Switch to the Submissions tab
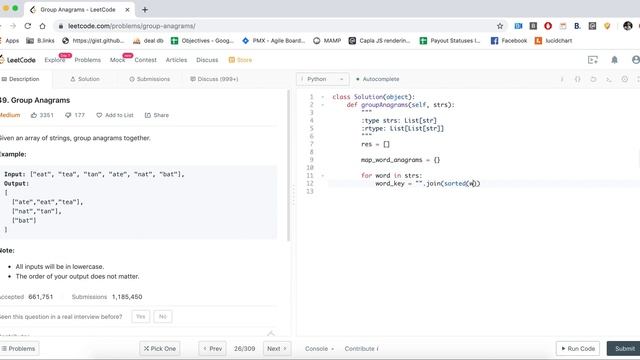 (149, 79)
